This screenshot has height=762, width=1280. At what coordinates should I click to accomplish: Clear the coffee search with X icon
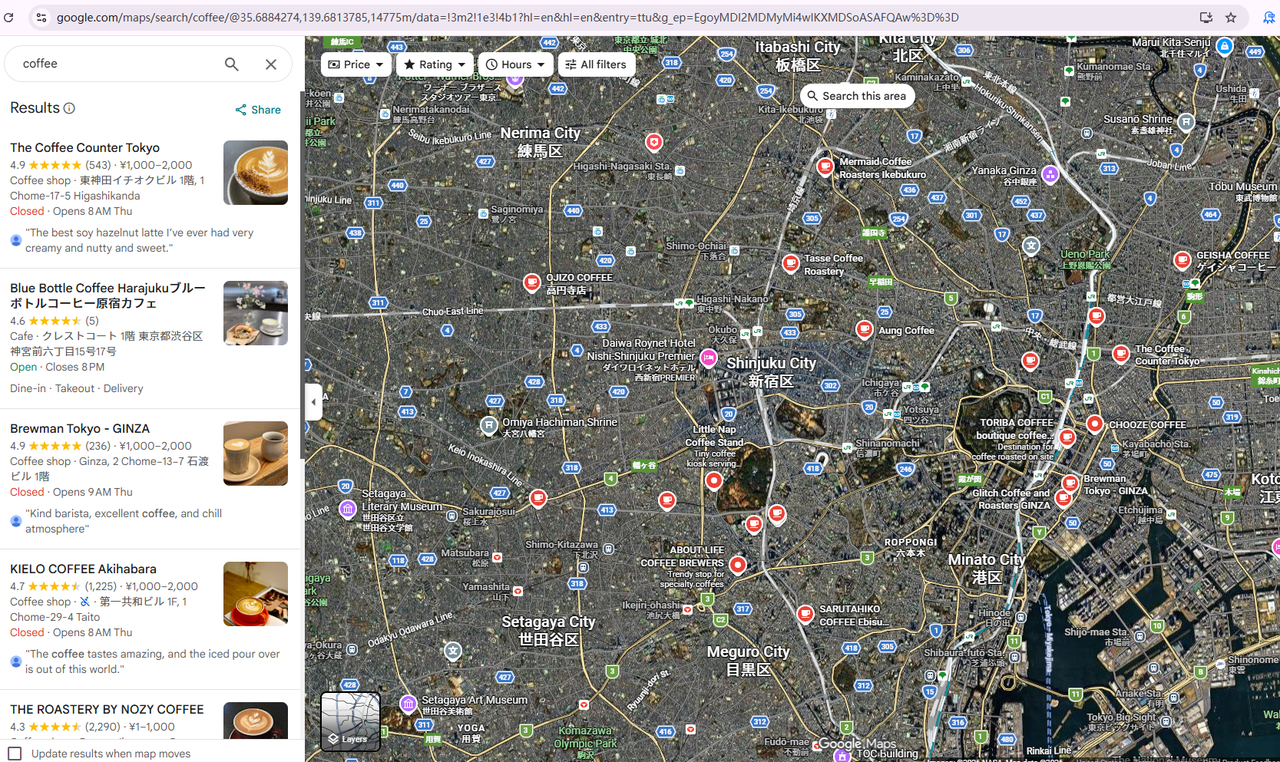271,64
